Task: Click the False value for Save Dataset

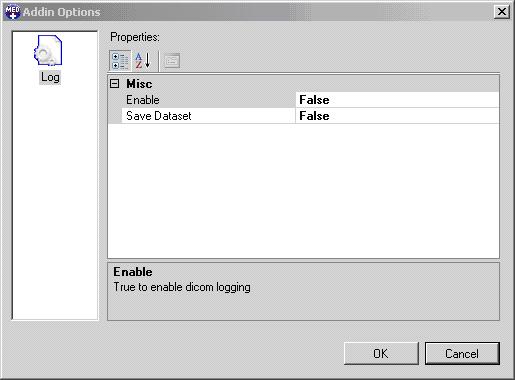Action: (314, 116)
